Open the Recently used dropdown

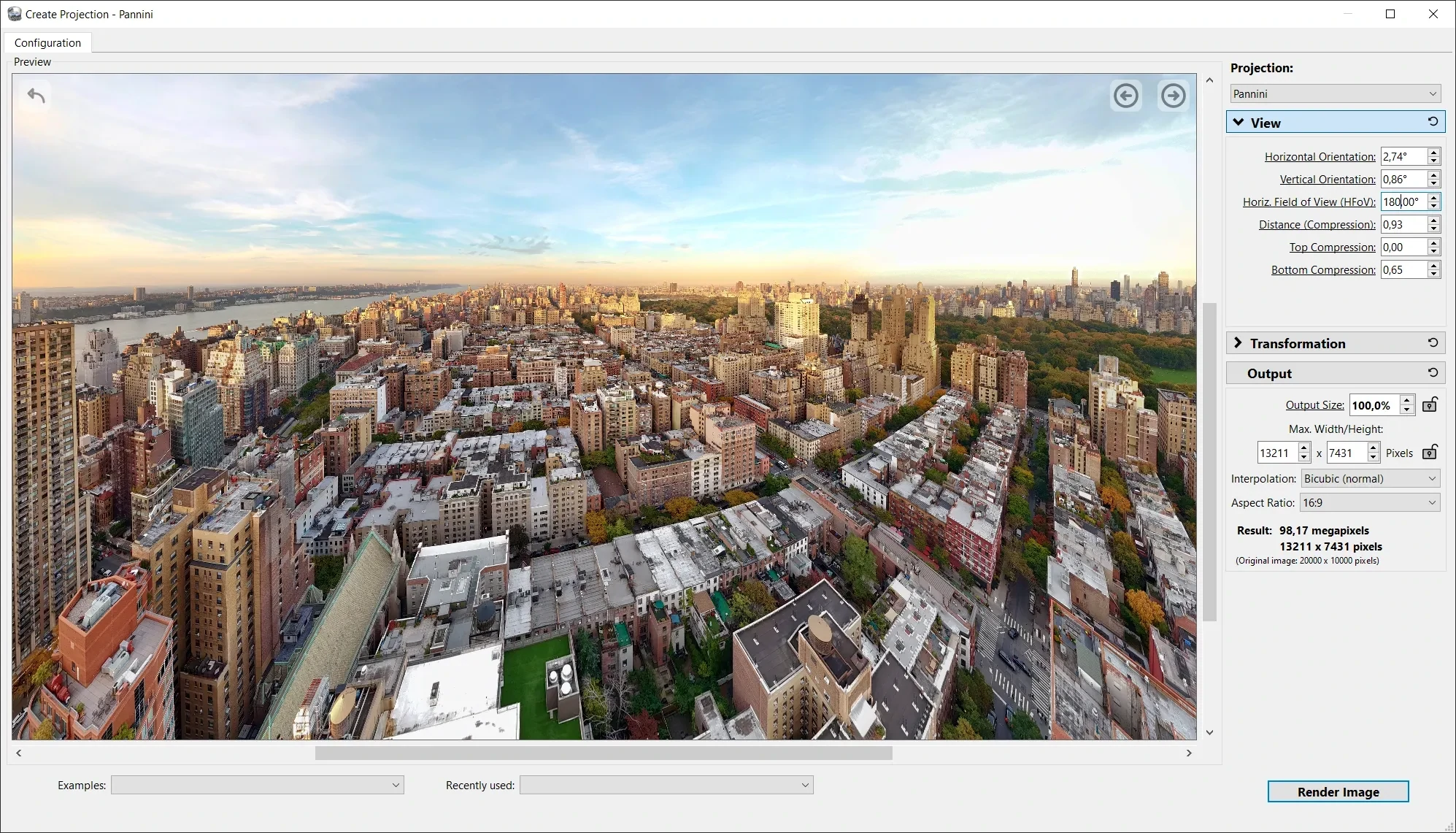click(x=666, y=785)
